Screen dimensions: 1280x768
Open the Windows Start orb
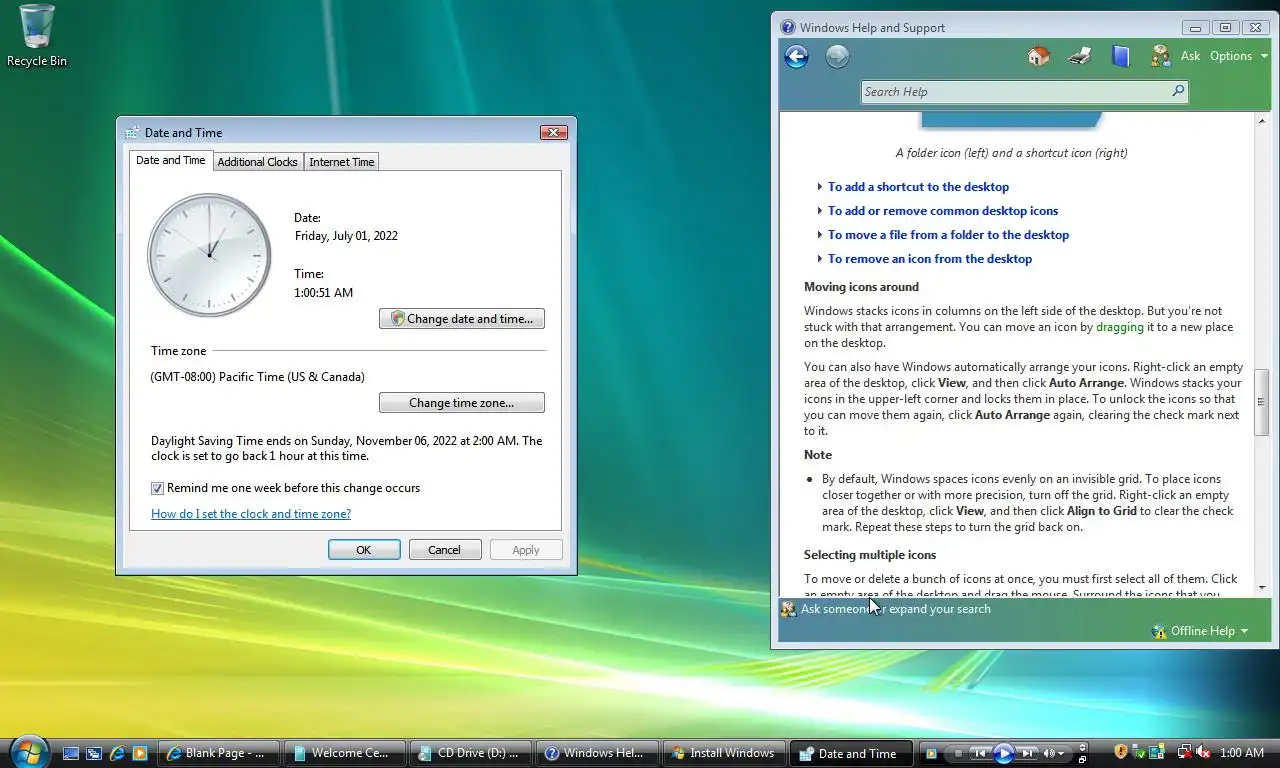click(29, 751)
